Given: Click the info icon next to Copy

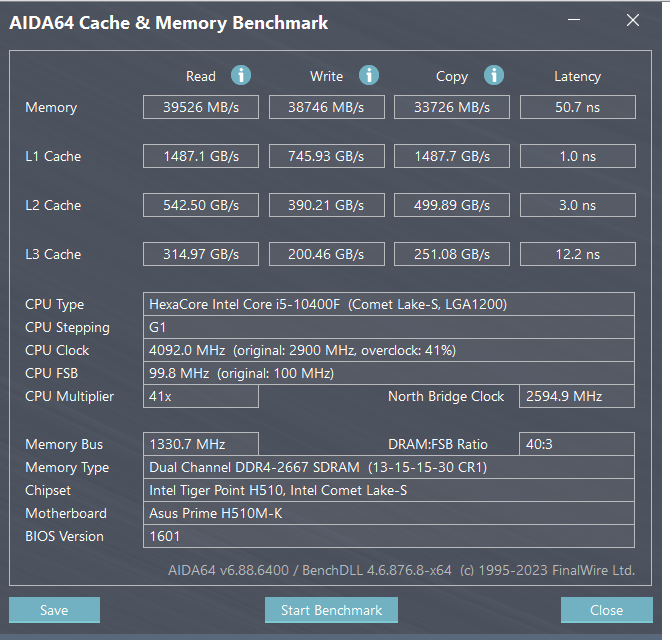Looking at the screenshot, I should (494, 76).
